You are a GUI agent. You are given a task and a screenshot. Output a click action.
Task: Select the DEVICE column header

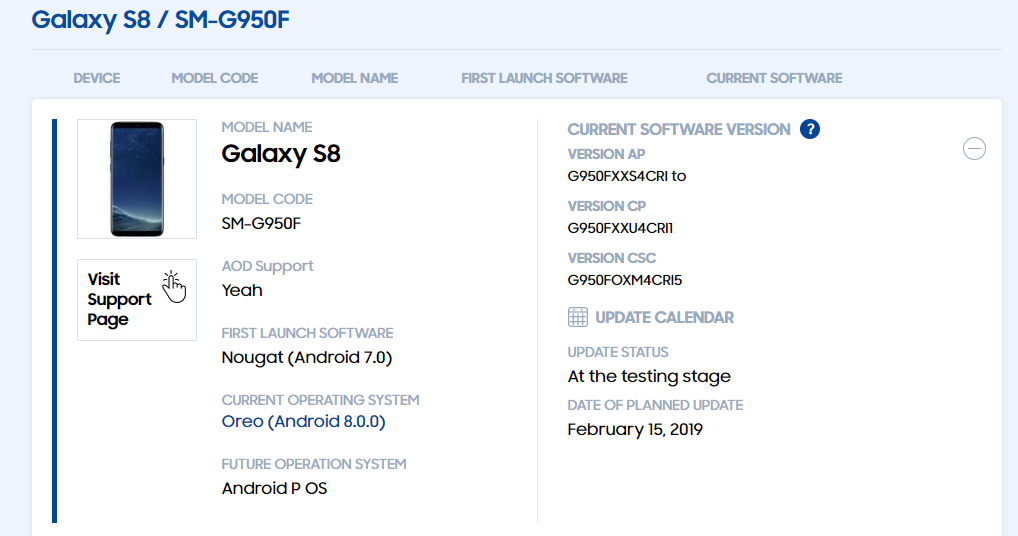97,79
